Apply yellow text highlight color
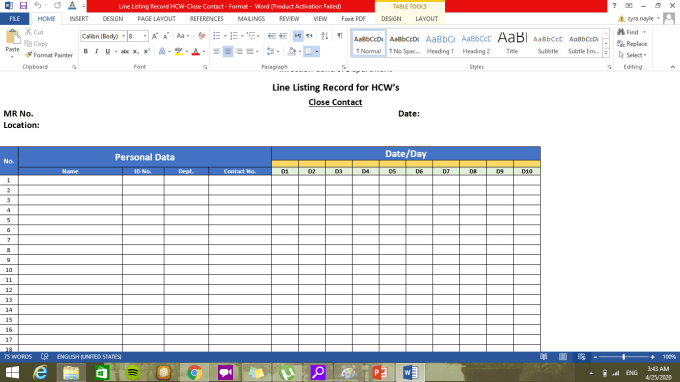 tap(179, 52)
